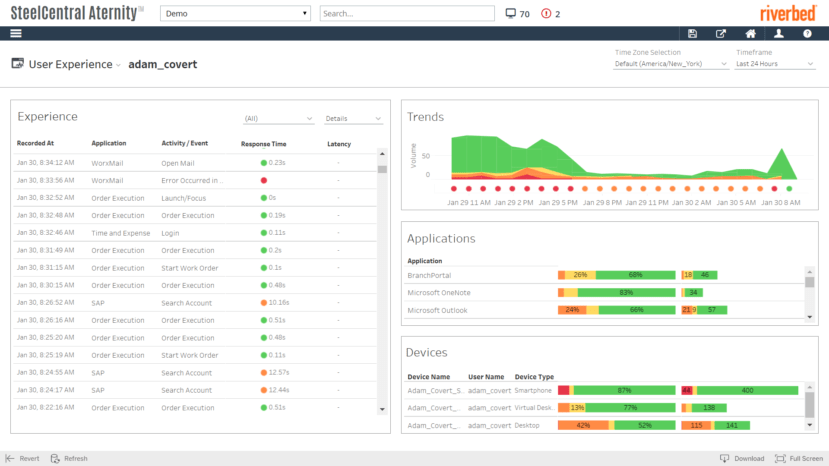The image size is (829, 466).
Task: Click the Full Screen icon
Action: [x=780, y=458]
